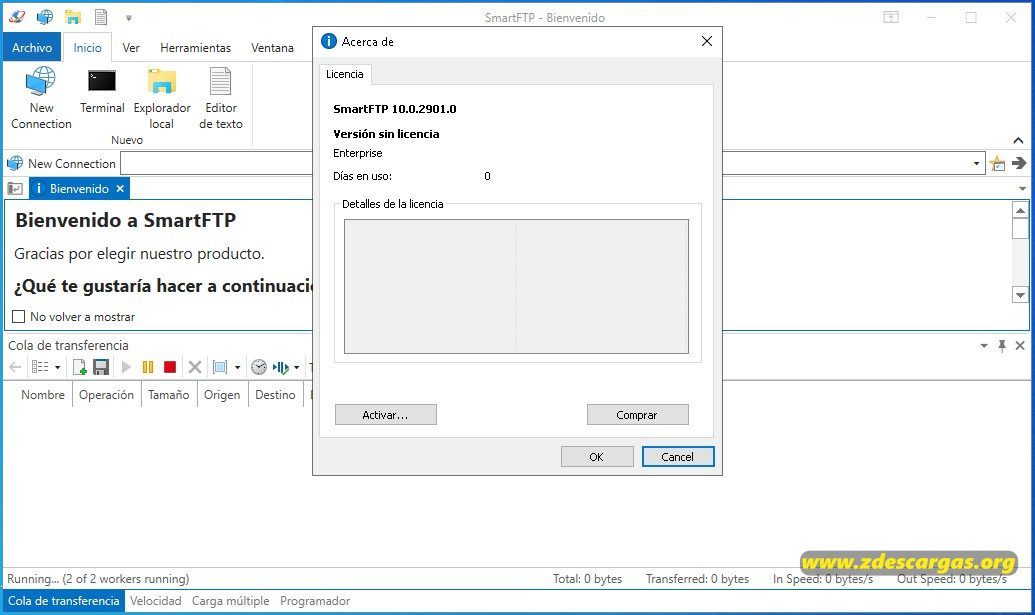Sort queue by Operación column
This screenshot has width=1035, height=615.
pos(106,395)
